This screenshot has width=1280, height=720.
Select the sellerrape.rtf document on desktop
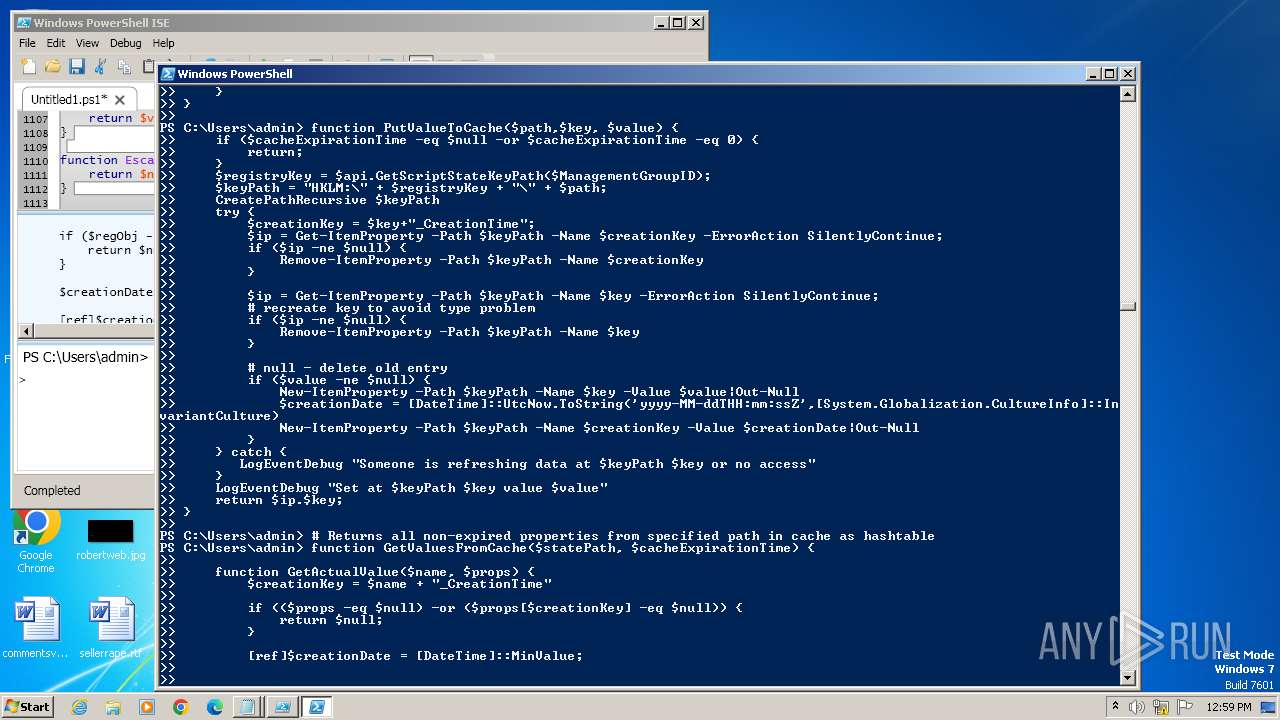110,629
